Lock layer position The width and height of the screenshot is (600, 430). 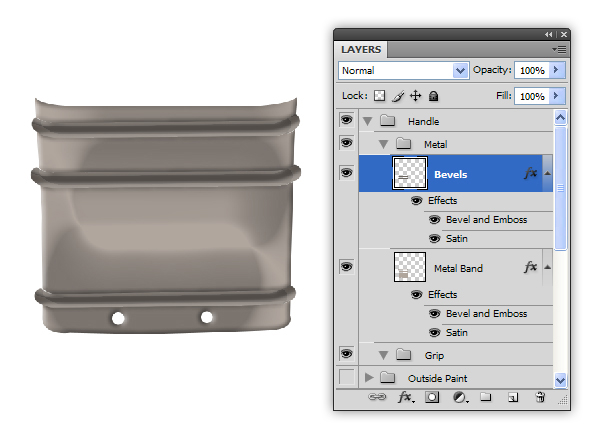click(x=415, y=96)
